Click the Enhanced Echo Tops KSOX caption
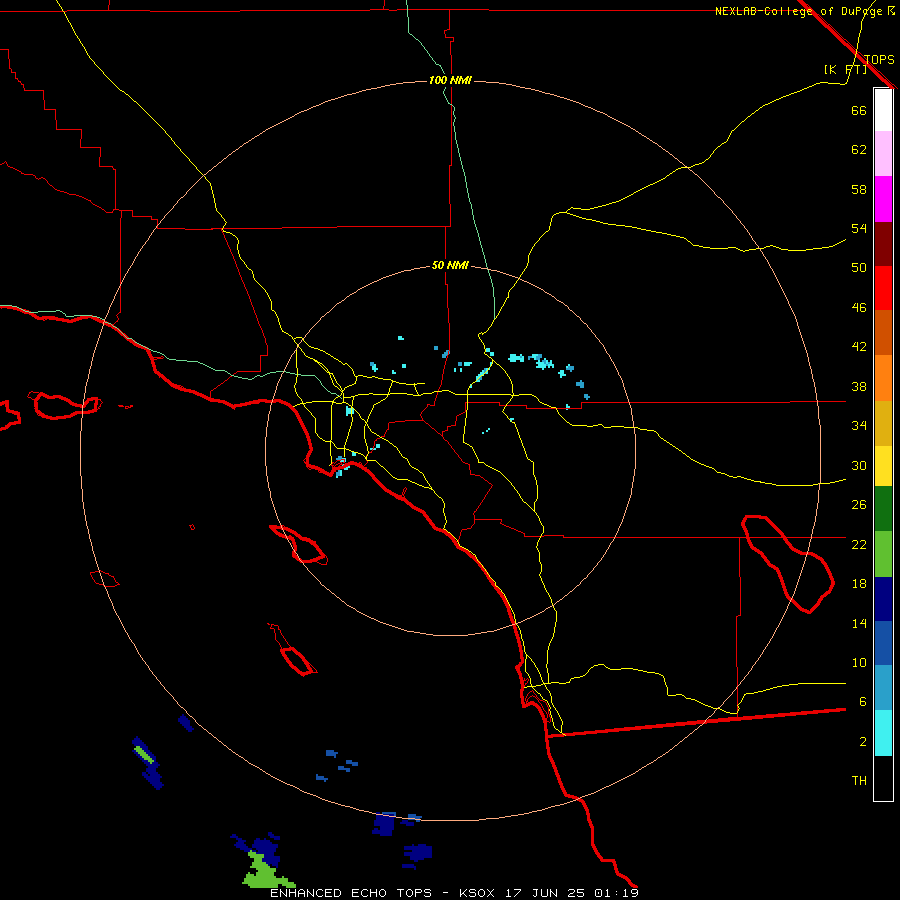Screen dimensions: 900x900 pyautogui.click(x=454, y=893)
